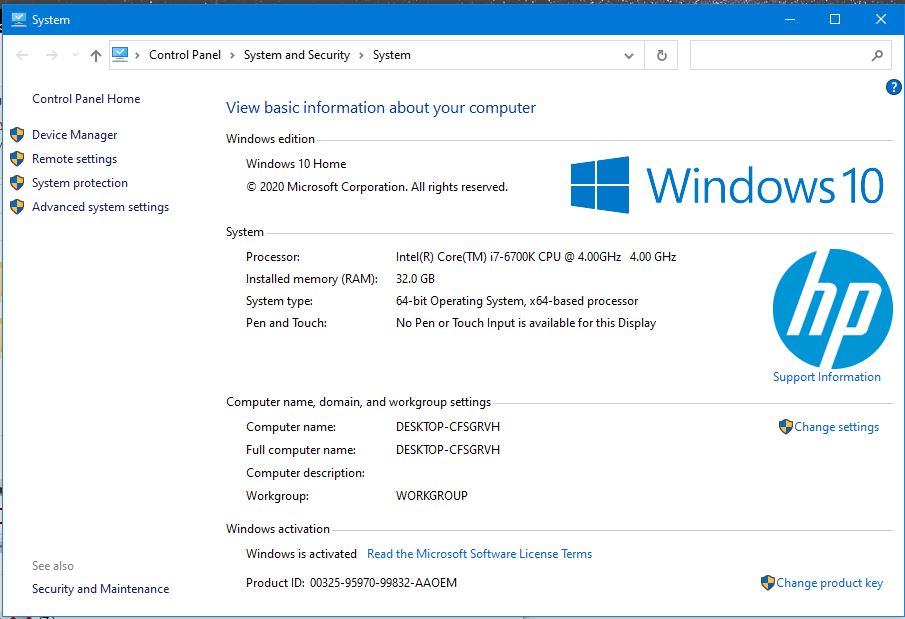The height and width of the screenshot is (619, 905).
Task: Click the Full computer name value
Action: [448, 450]
